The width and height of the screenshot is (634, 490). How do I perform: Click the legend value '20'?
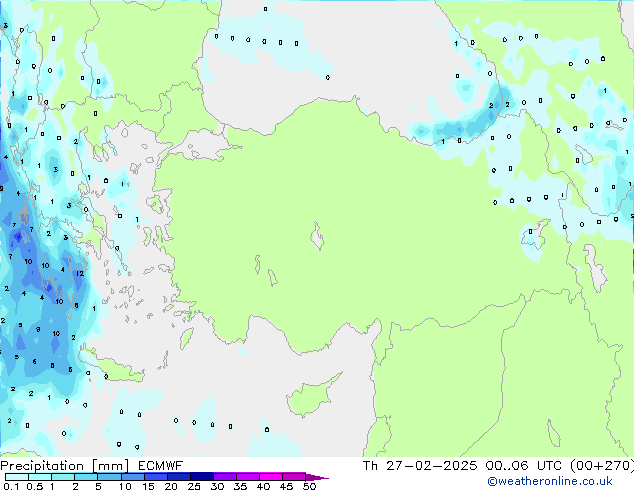[x=171, y=486]
